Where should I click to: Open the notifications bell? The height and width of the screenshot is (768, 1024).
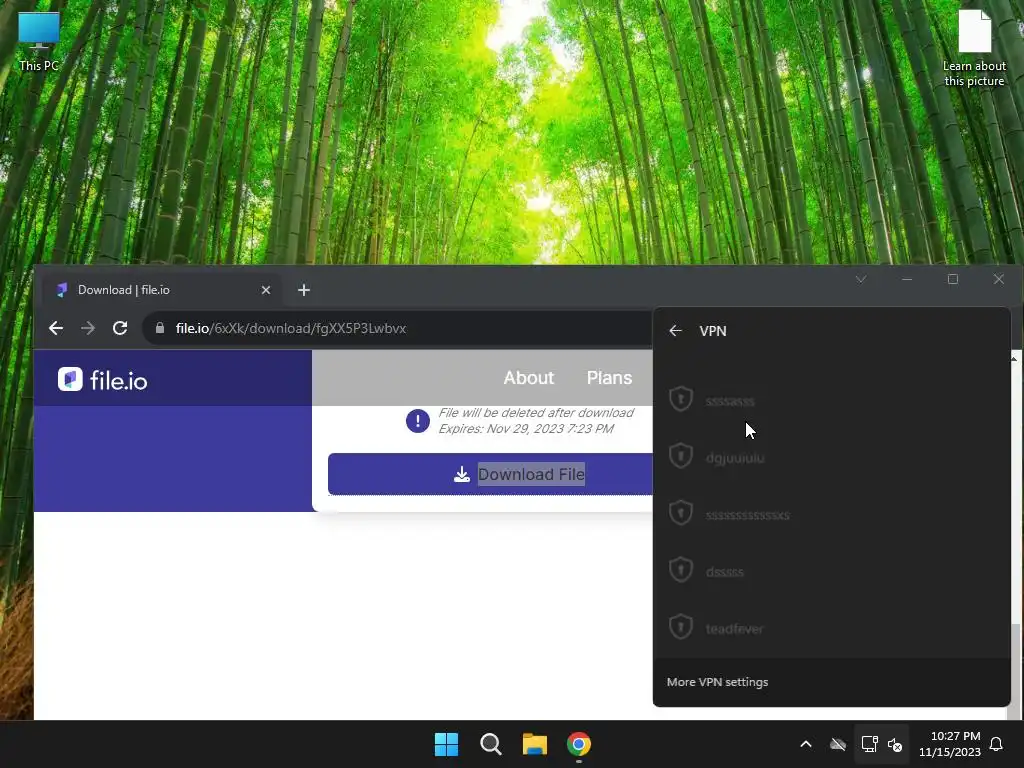(x=996, y=744)
